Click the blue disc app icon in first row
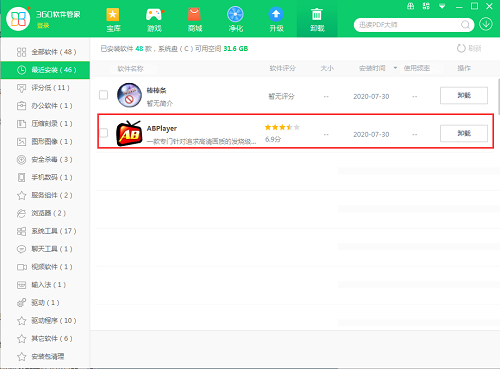 click(x=129, y=95)
